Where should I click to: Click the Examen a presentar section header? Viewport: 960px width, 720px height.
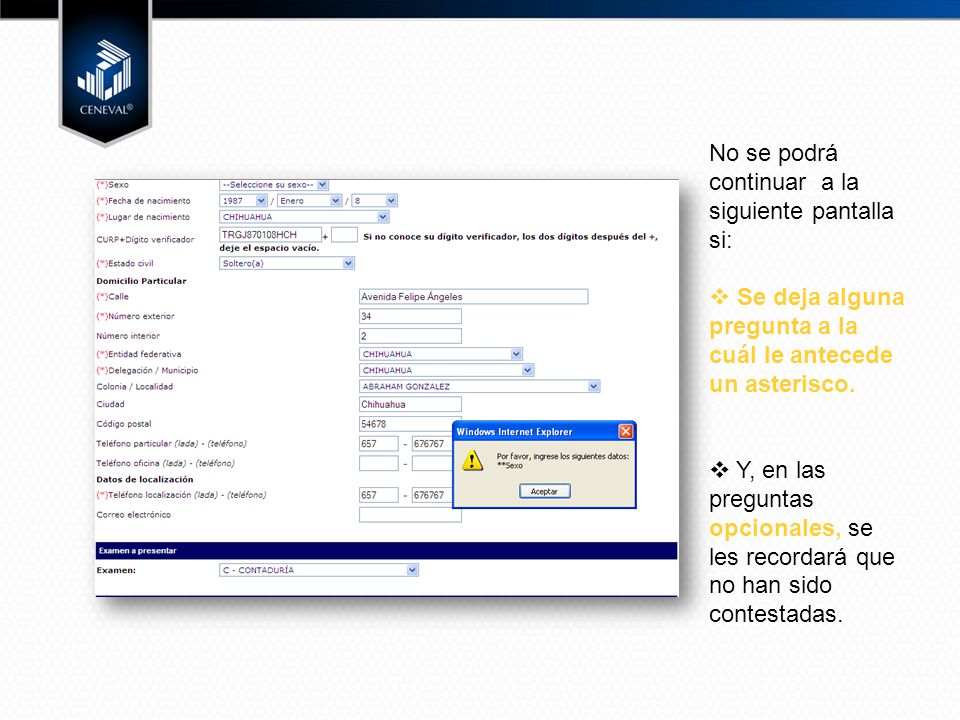point(386,550)
